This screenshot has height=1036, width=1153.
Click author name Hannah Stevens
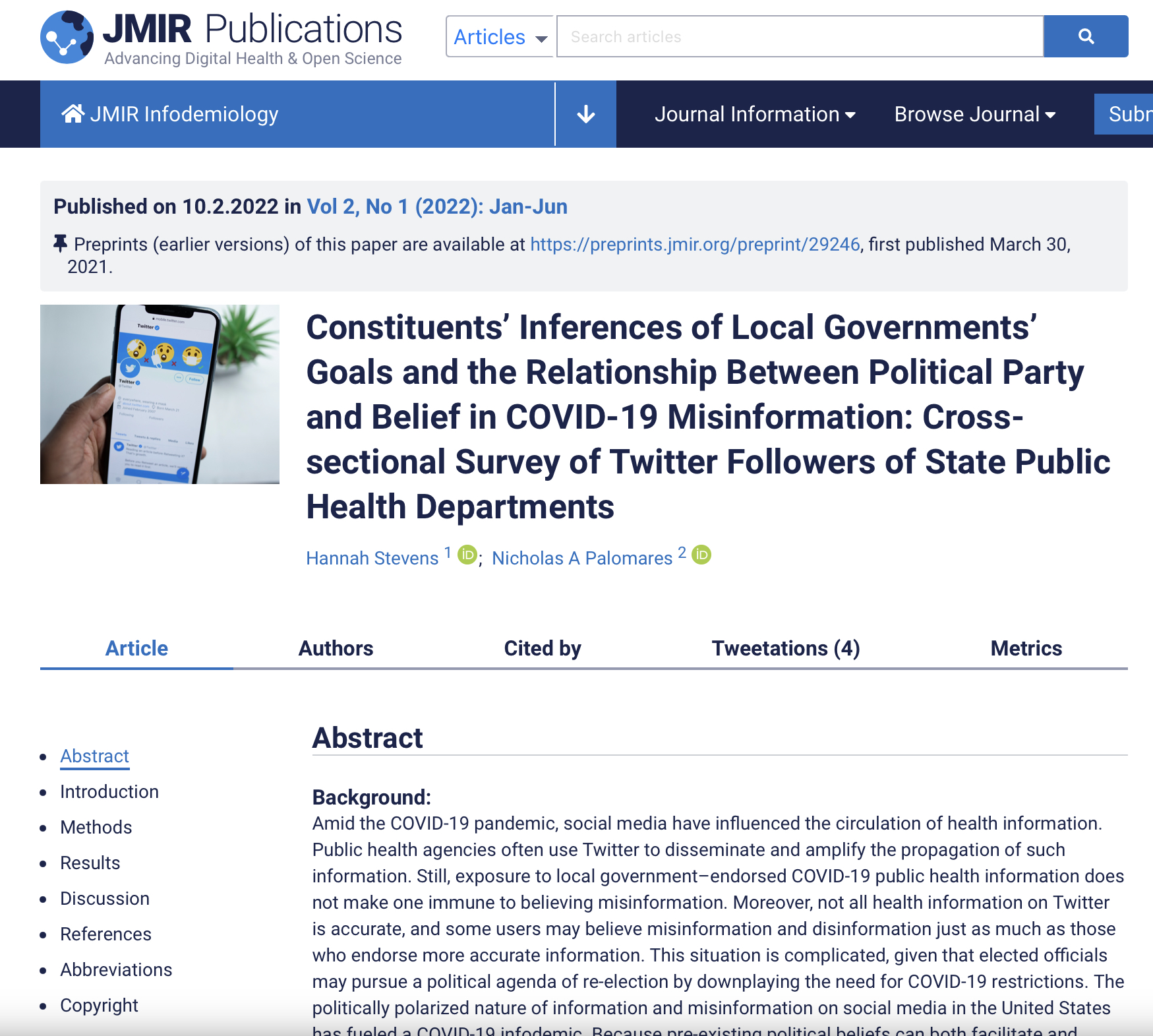pos(372,559)
